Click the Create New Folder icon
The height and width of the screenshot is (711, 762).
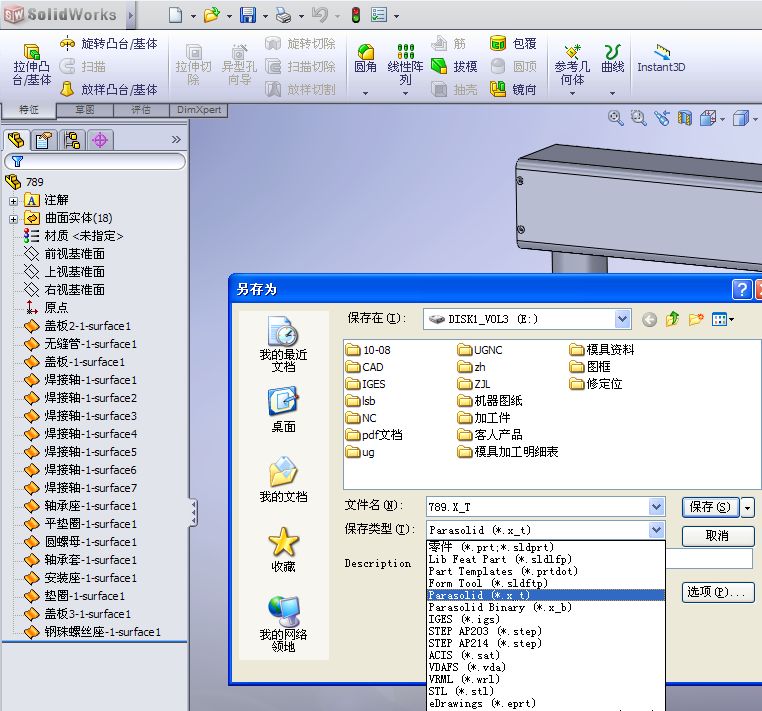696,319
